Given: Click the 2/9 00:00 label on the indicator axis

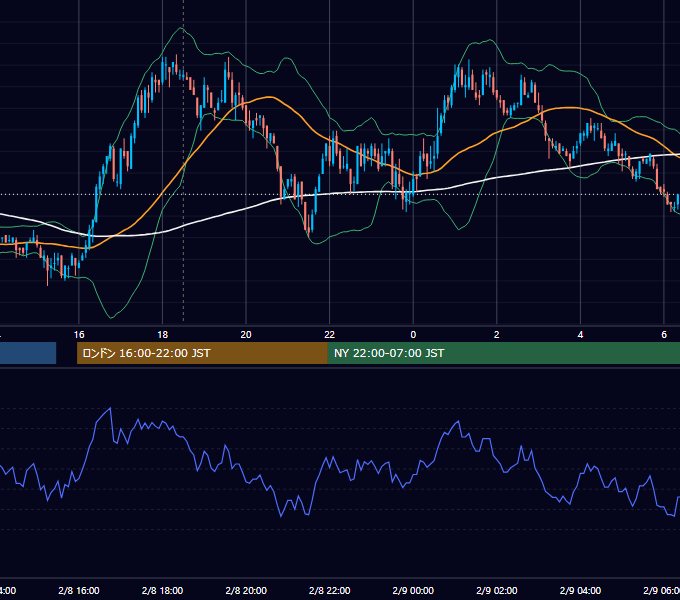Looking at the screenshot, I should click(x=413, y=590).
